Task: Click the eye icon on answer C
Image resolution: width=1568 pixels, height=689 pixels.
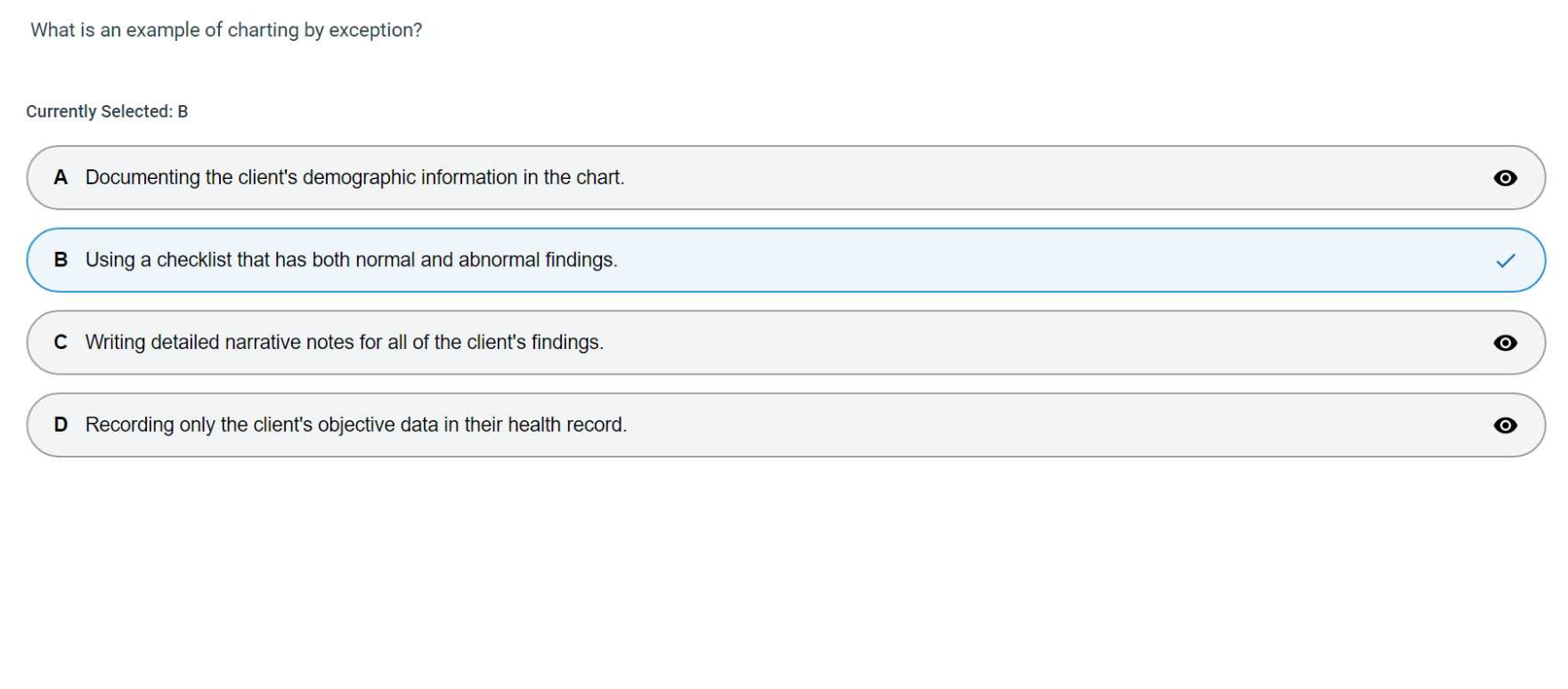Action: [x=1505, y=343]
